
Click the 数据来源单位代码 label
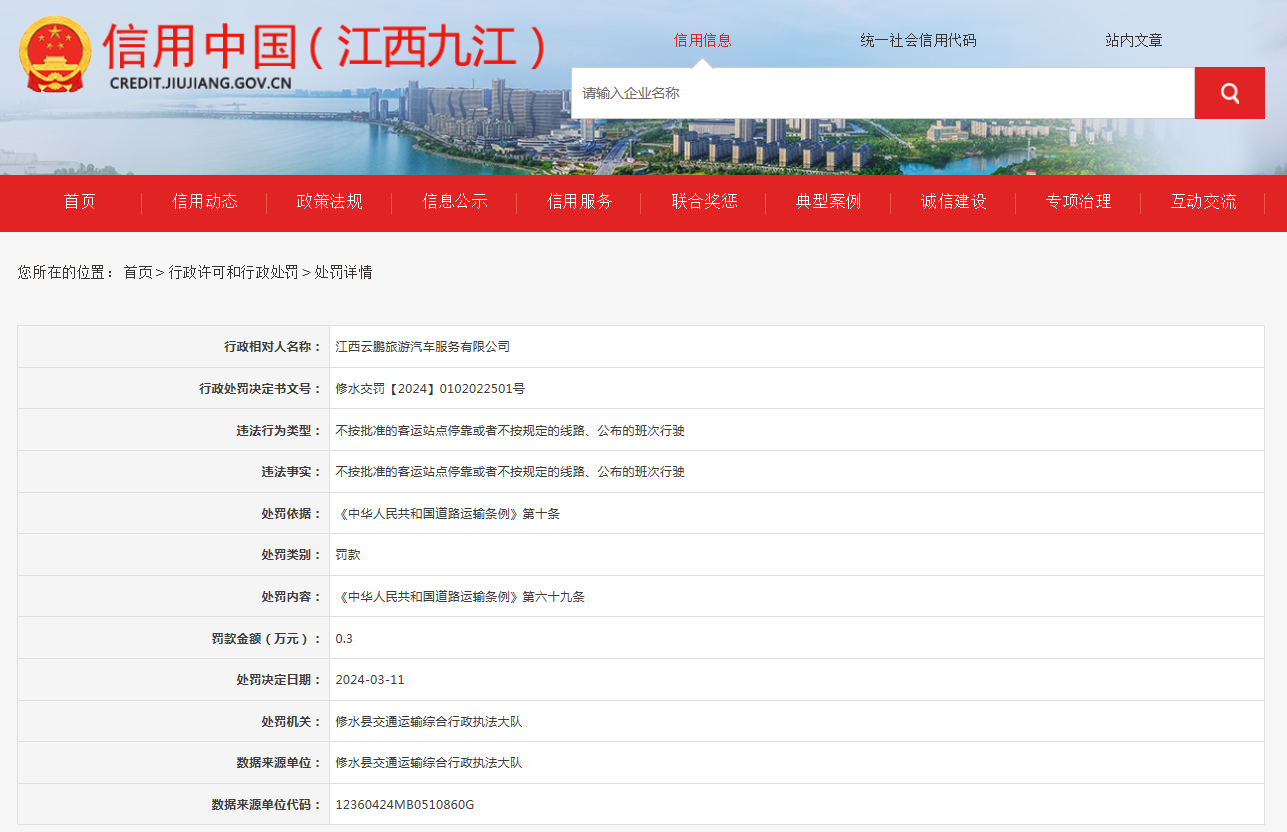coord(267,805)
